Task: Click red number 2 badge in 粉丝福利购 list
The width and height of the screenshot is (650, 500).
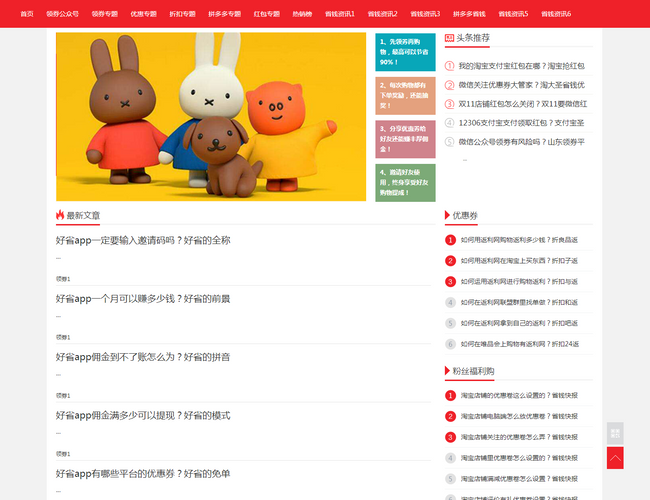Action: [x=450, y=416]
